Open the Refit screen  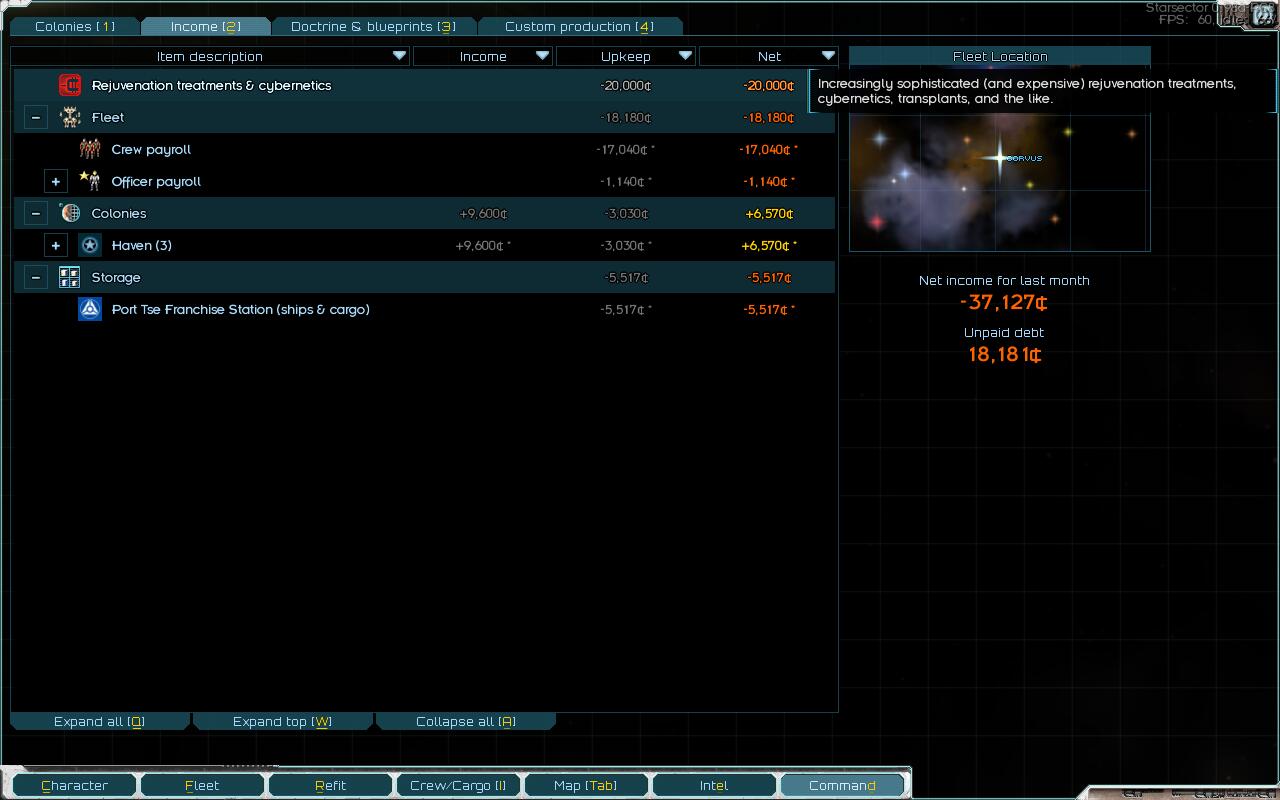click(x=330, y=785)
